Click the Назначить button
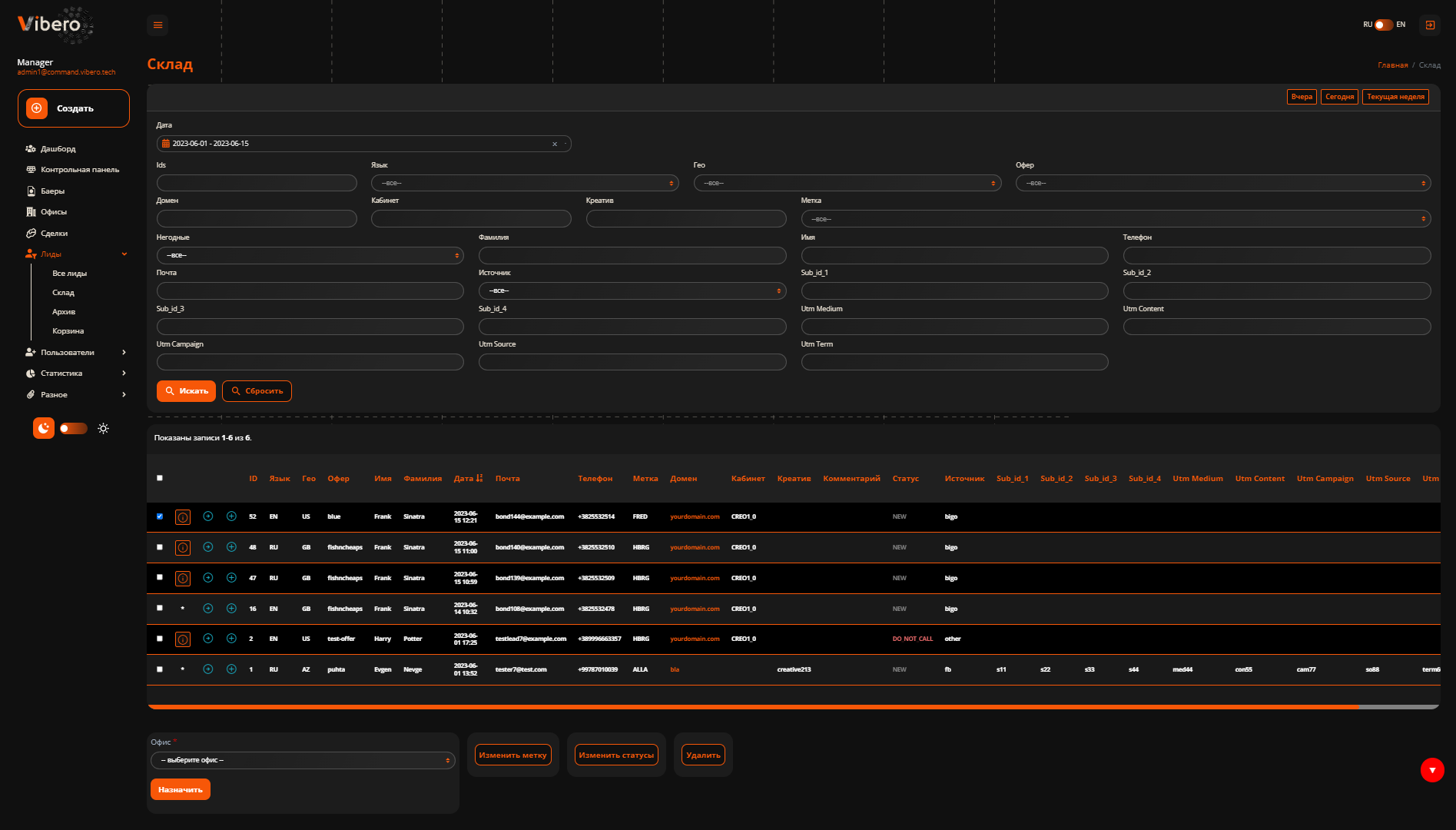 point(181,789)
